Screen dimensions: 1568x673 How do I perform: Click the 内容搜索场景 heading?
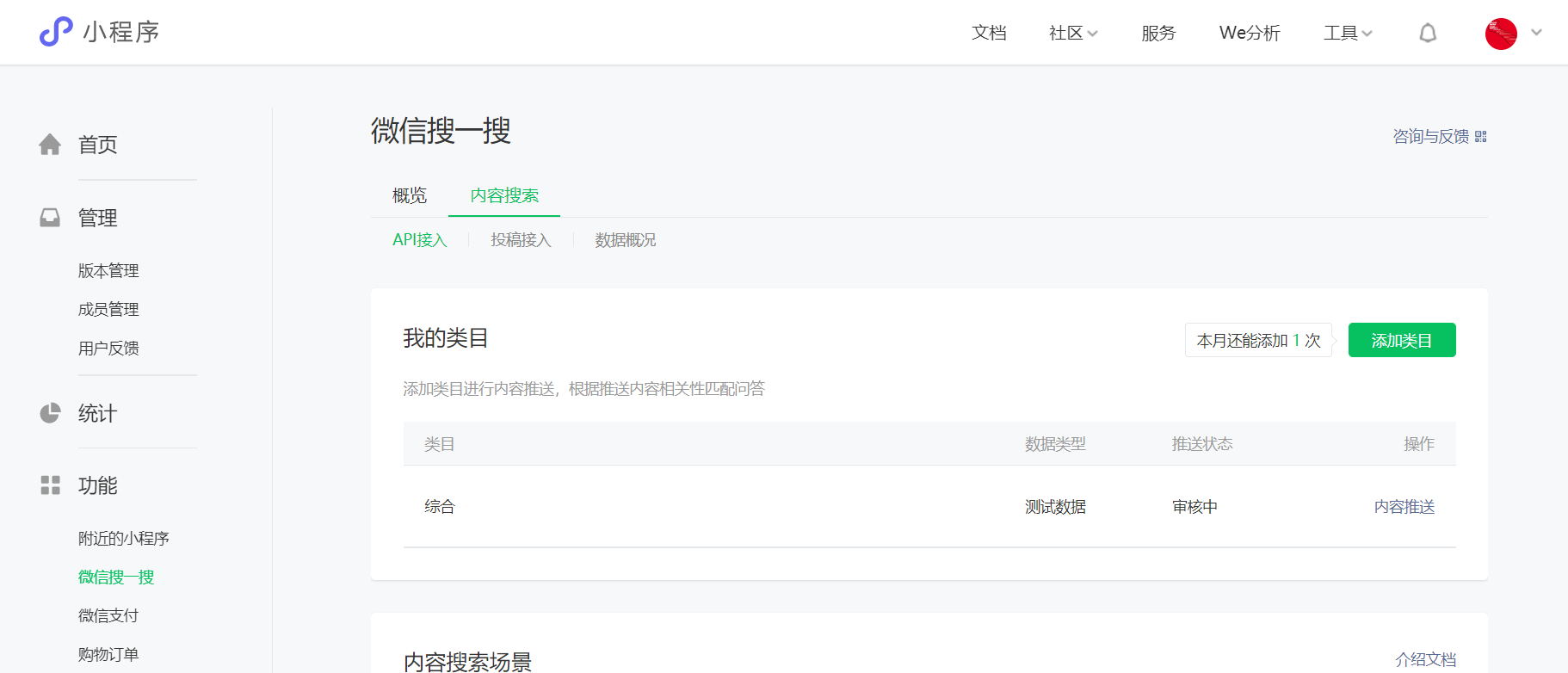click(x=467, y=661)
